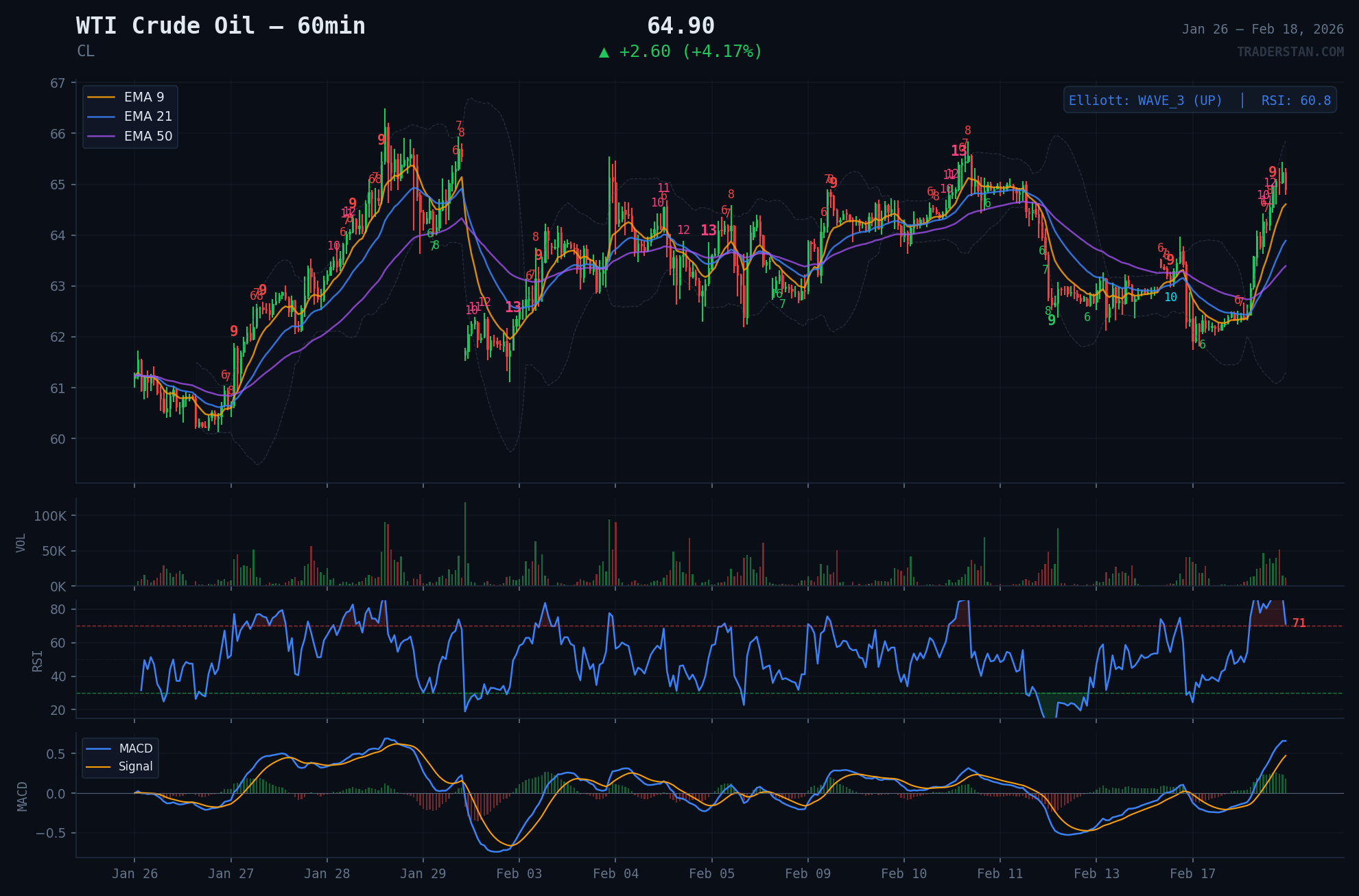
Task: Click the blue EMA 21 color marker
Action: click(102, 117)
